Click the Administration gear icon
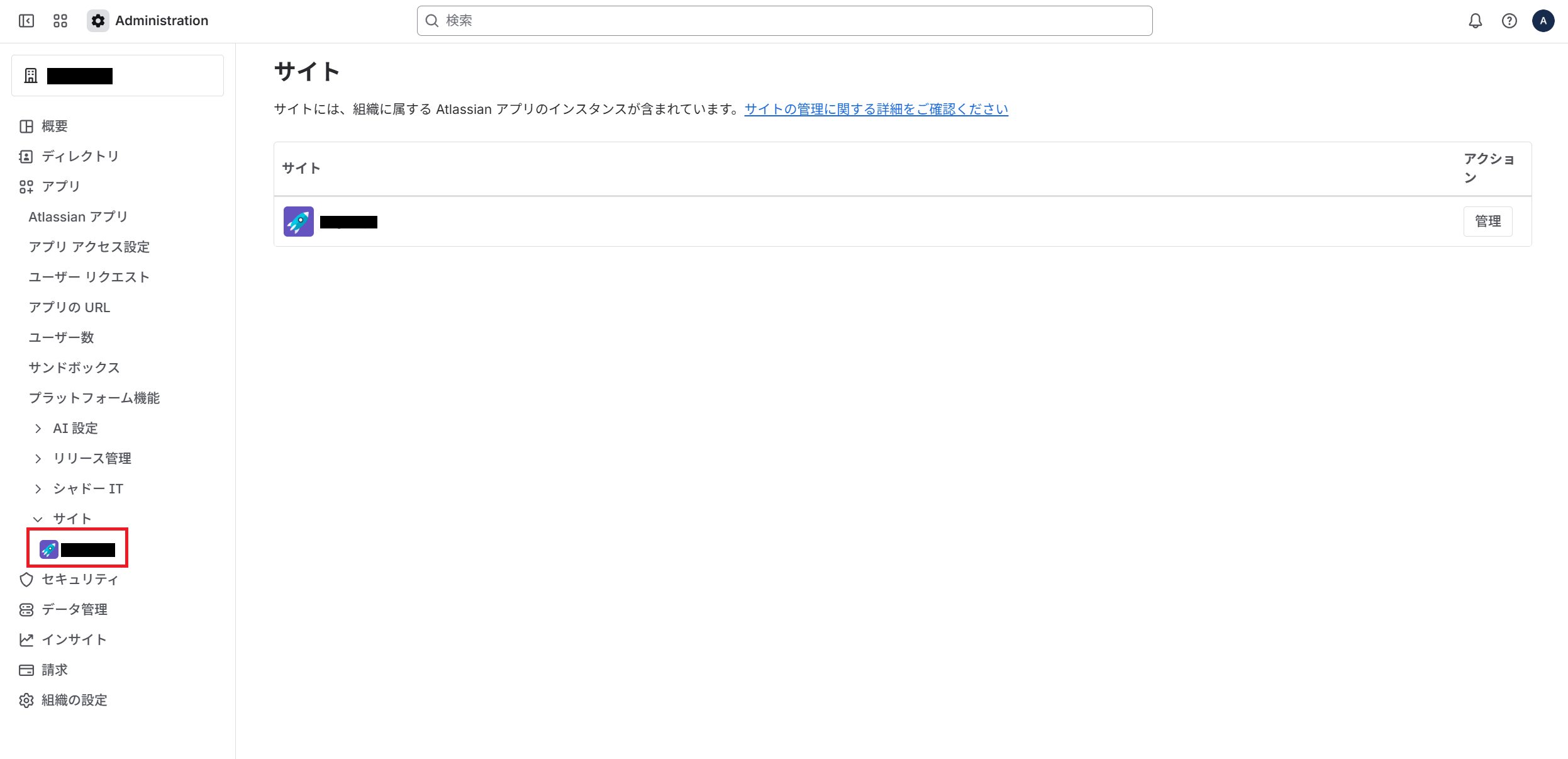The height and width of the screenshot is (759, 1568). 98,21
